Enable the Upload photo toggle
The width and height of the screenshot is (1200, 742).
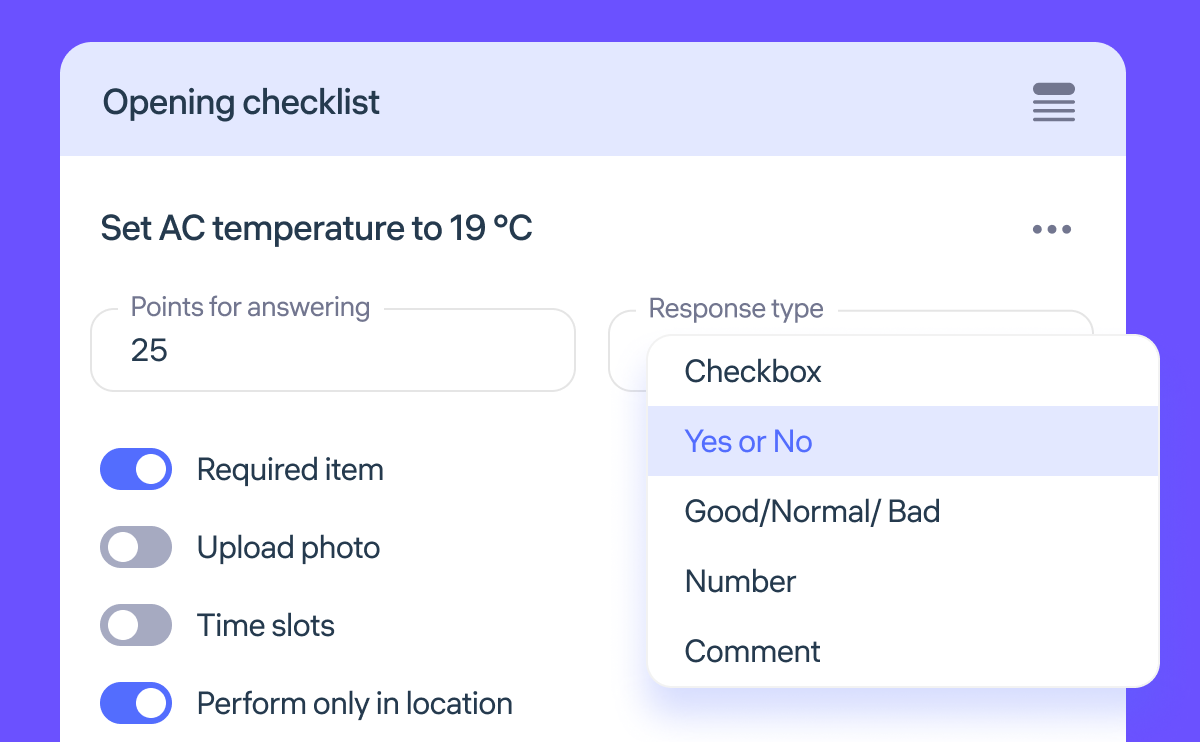pyautogui.click(x=136, y=547)
